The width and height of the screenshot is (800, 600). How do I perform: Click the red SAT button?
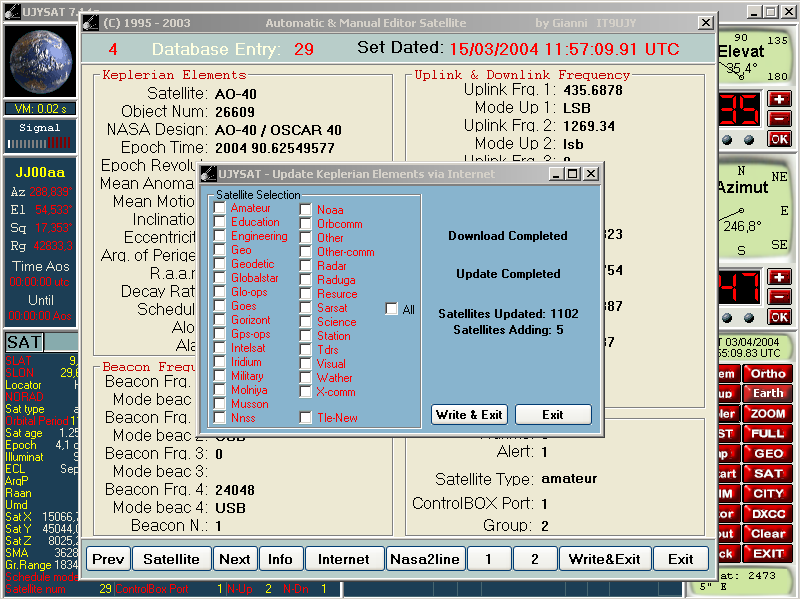pos(768,473)
